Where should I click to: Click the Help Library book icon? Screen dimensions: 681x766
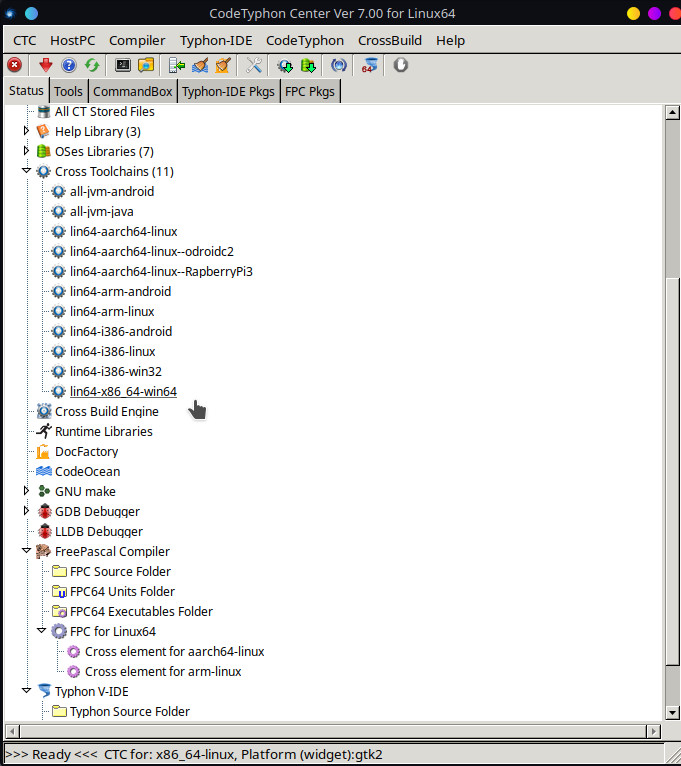(x=43, y=131)
